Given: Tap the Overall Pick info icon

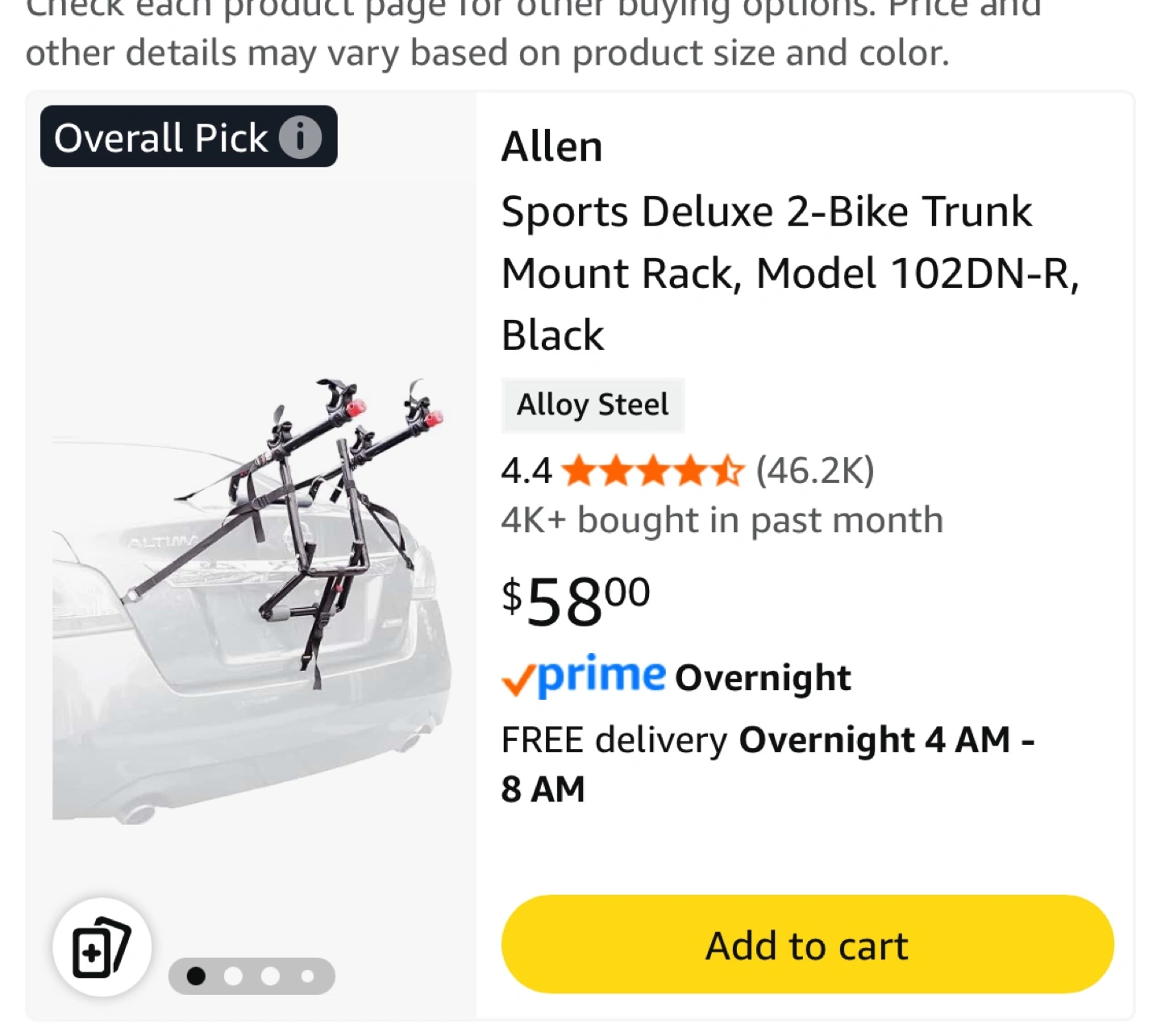Looking at the screenshot, I should pyautogui.click(x=300, y=138).
